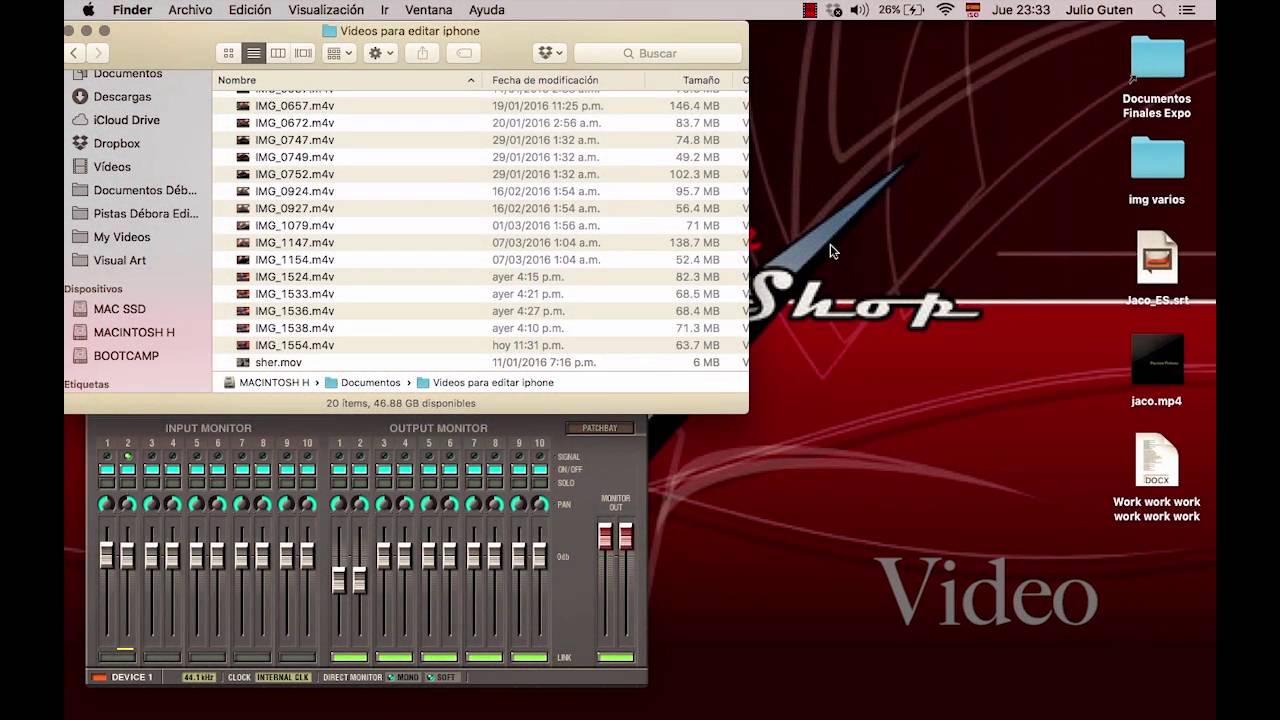
Task: Click the edit tags toolbar icon
Action: click(464, 53)
